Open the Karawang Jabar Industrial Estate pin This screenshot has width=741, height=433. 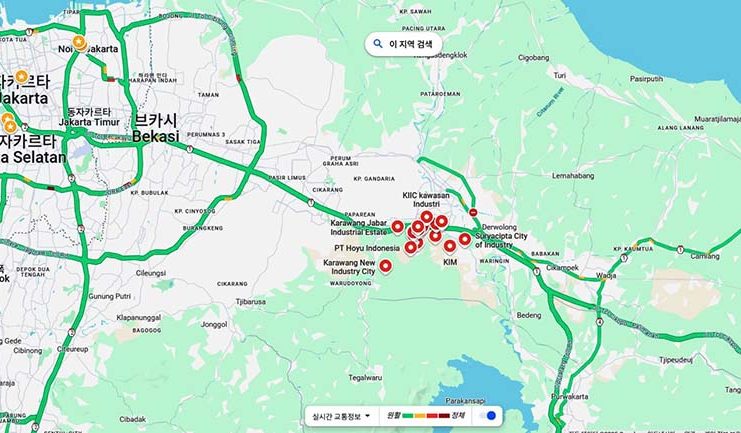[397, 227]
